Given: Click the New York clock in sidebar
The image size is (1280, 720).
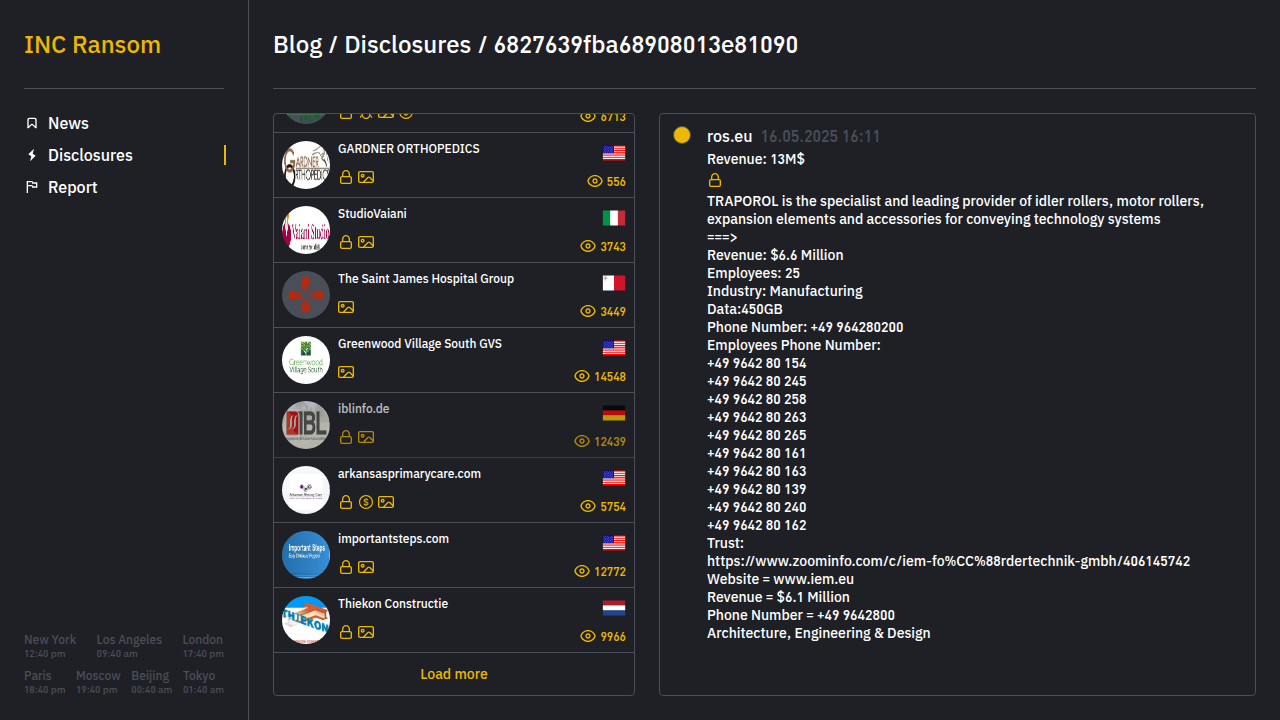Looking at the screenshot, I should pyautogui.click(x=50, y=646).
